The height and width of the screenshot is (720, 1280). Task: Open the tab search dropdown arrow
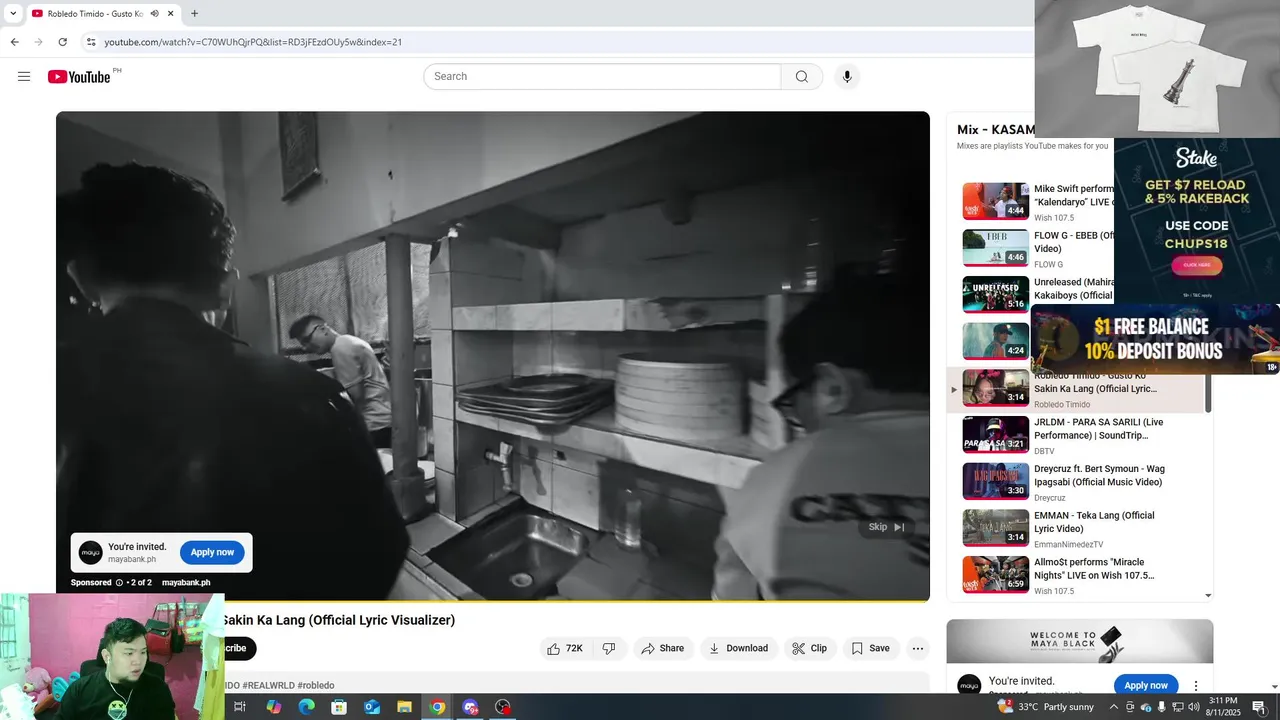pos(13,13)
